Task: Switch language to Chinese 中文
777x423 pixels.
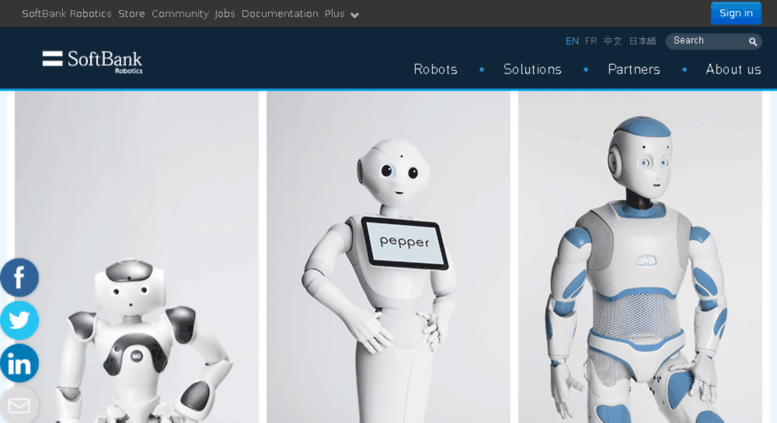Action: pyautogui.click(x=612, y=41)
